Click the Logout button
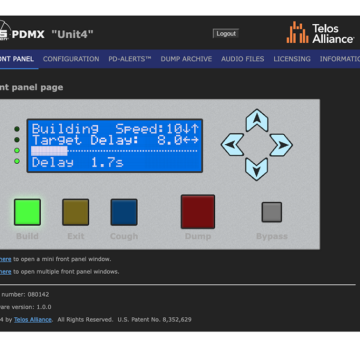Screen dimensions: 360x360 [226, 33]
